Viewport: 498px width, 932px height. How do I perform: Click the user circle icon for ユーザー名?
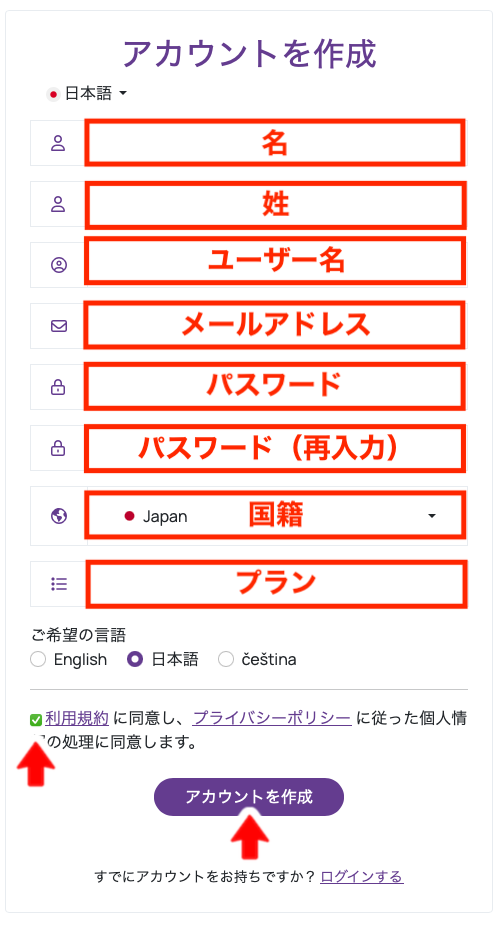pos(58,265)
